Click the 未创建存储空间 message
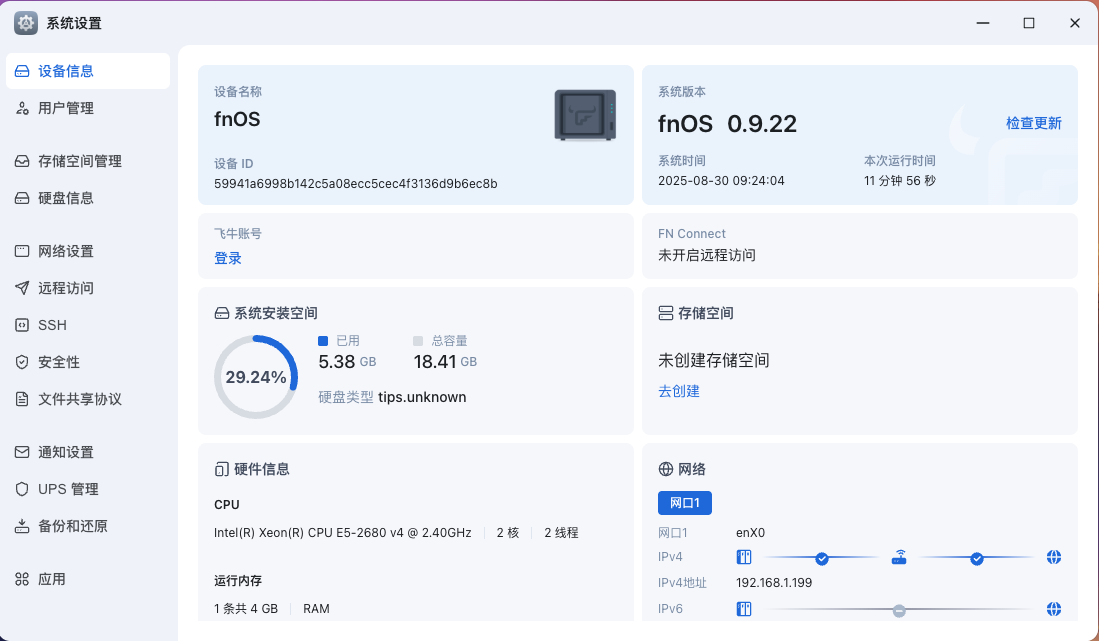Viewport: 1099px width, 641px height. click(714, 361)
